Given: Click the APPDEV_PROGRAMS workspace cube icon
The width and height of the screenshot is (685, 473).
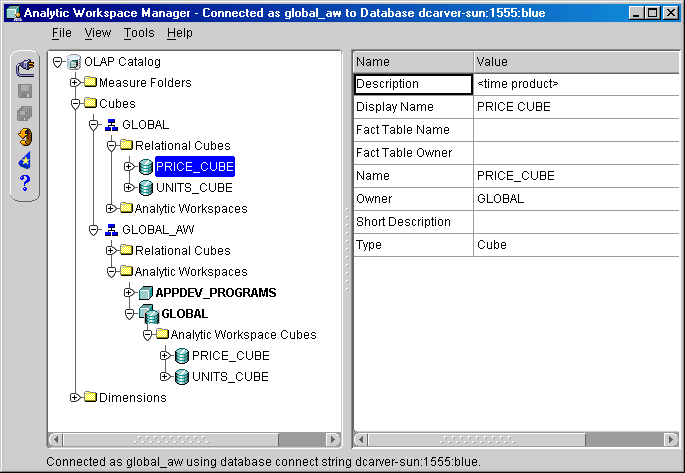Looking at the screenshot, I should click(145, 293).
